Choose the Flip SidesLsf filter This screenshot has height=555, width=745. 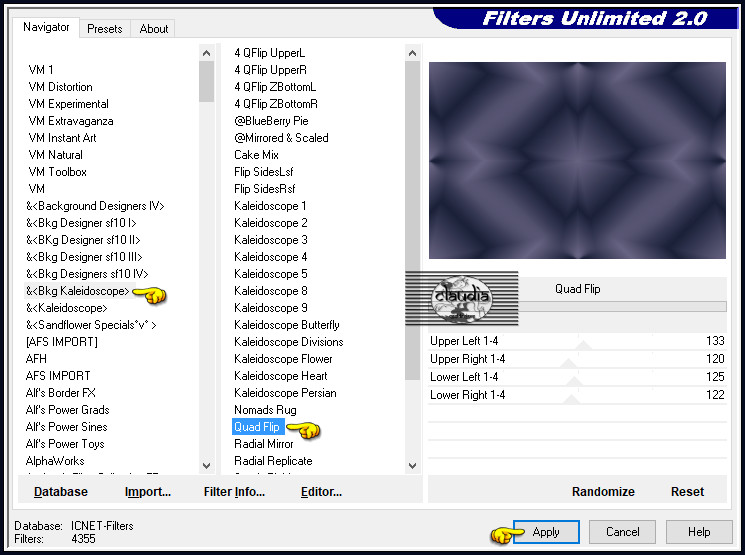(264, 172)
